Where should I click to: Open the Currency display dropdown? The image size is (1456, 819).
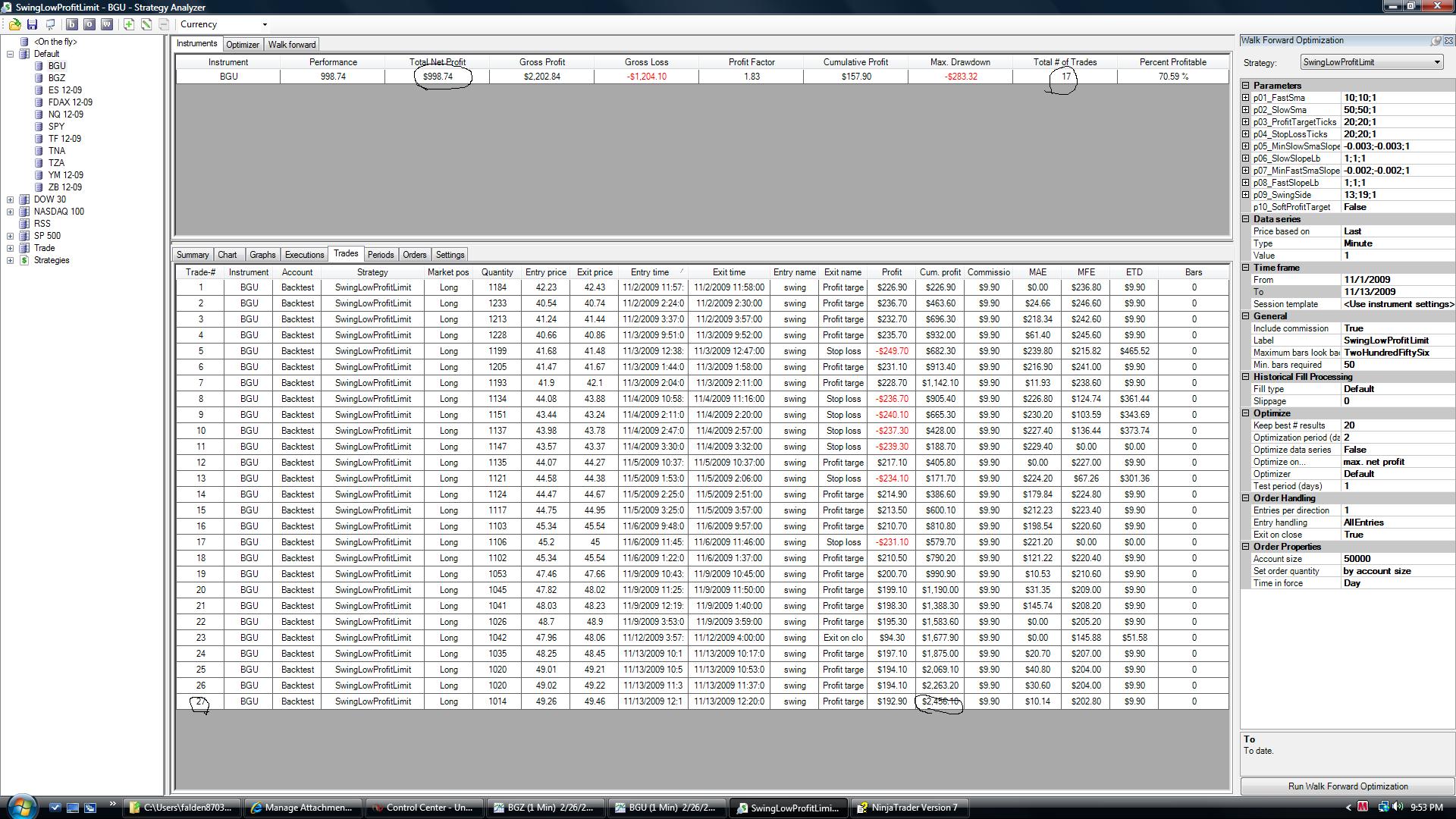pos(265,24)
